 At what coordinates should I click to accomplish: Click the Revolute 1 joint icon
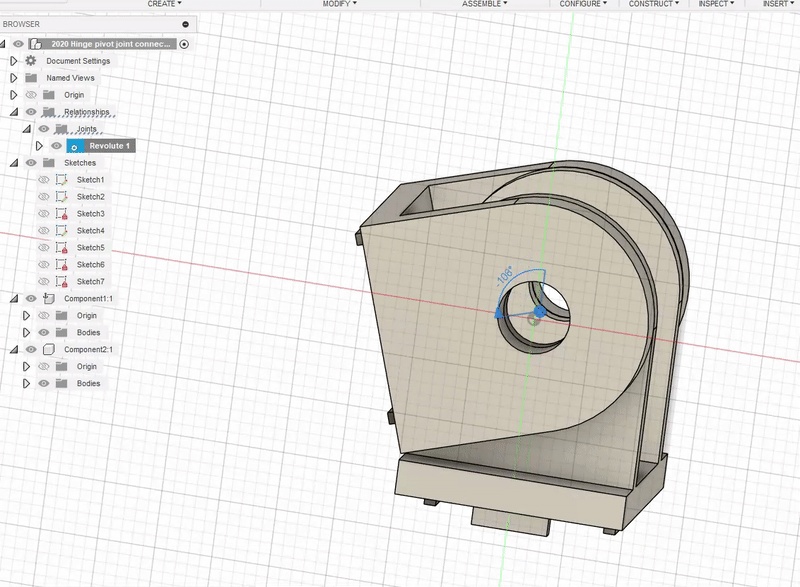pyautogui.click(x=75, y=146)
